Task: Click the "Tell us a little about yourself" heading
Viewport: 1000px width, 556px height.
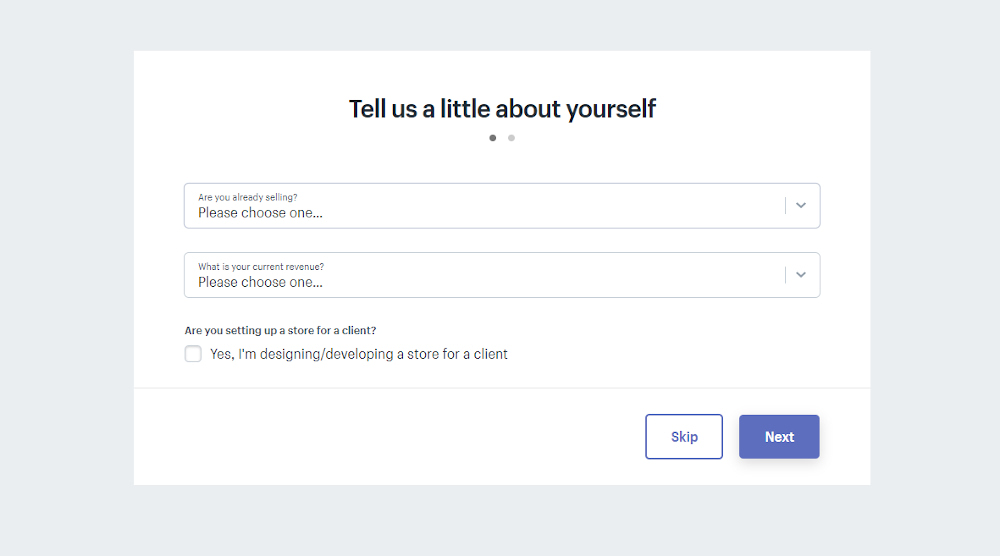Action: pos(502,109)
